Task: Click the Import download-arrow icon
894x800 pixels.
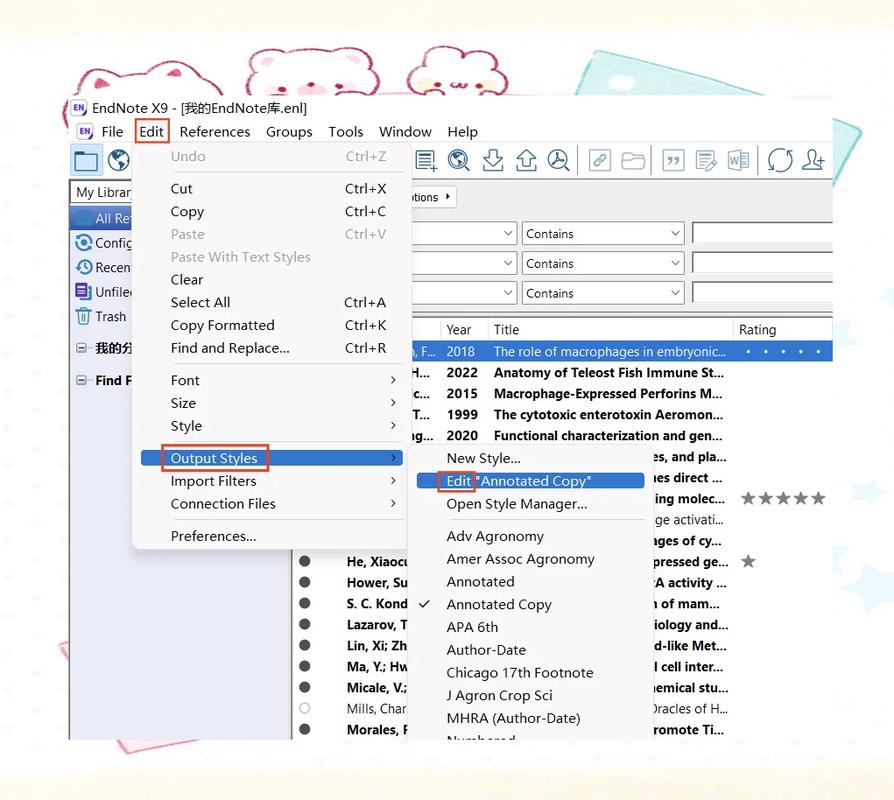Action: click(493, 161)
